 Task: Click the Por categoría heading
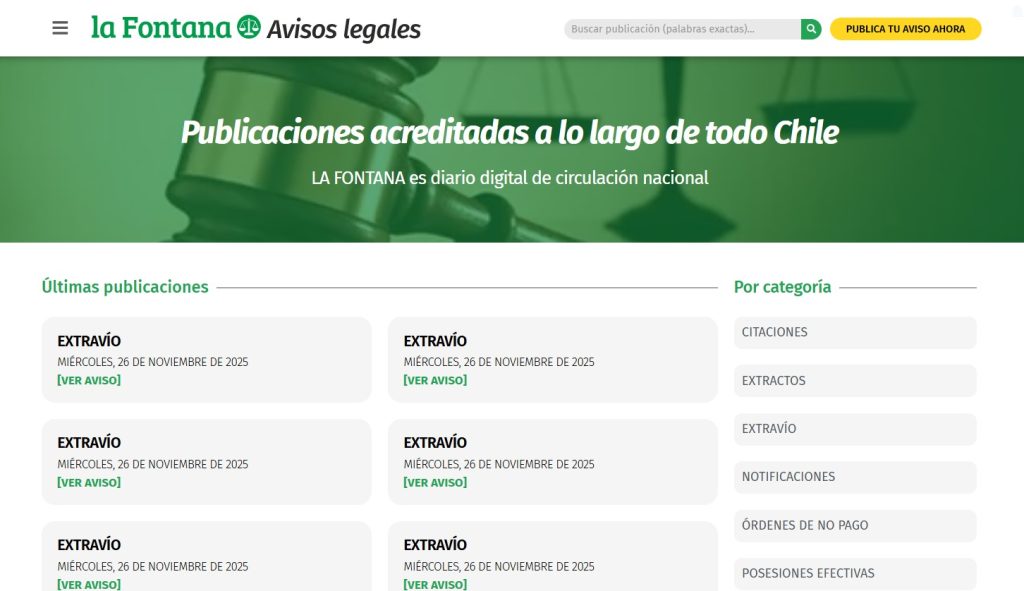click(x=782, y=287)
